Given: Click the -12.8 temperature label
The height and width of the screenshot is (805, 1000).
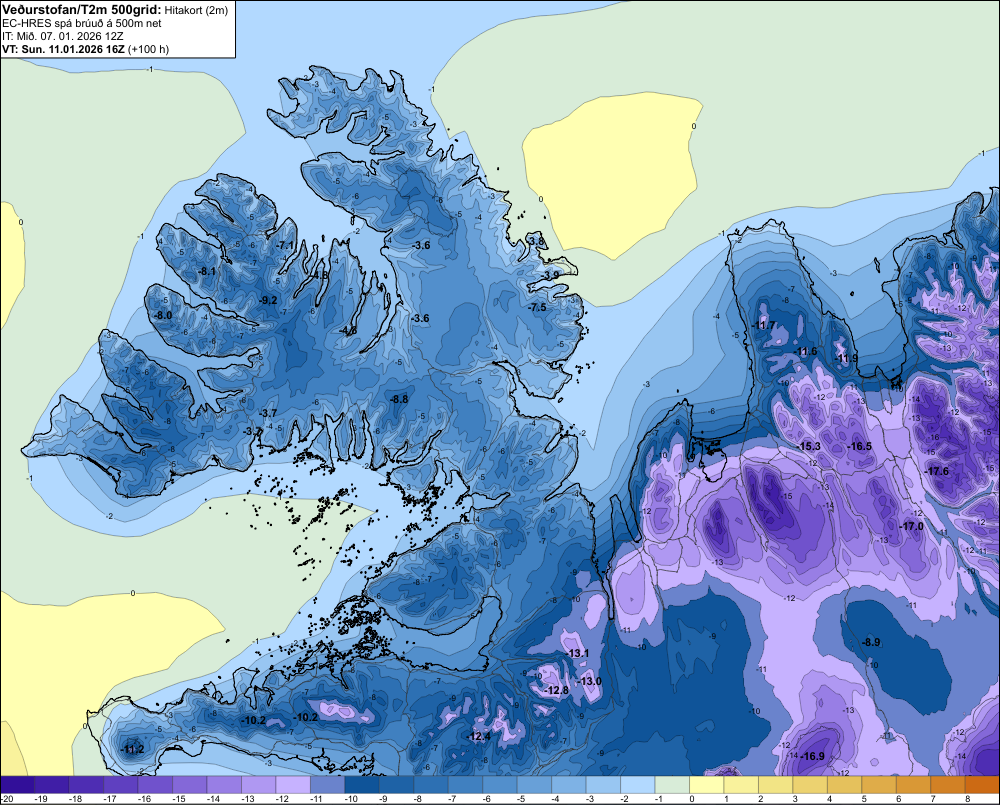Looking at the screenshot, I should [x=557, y=690].
